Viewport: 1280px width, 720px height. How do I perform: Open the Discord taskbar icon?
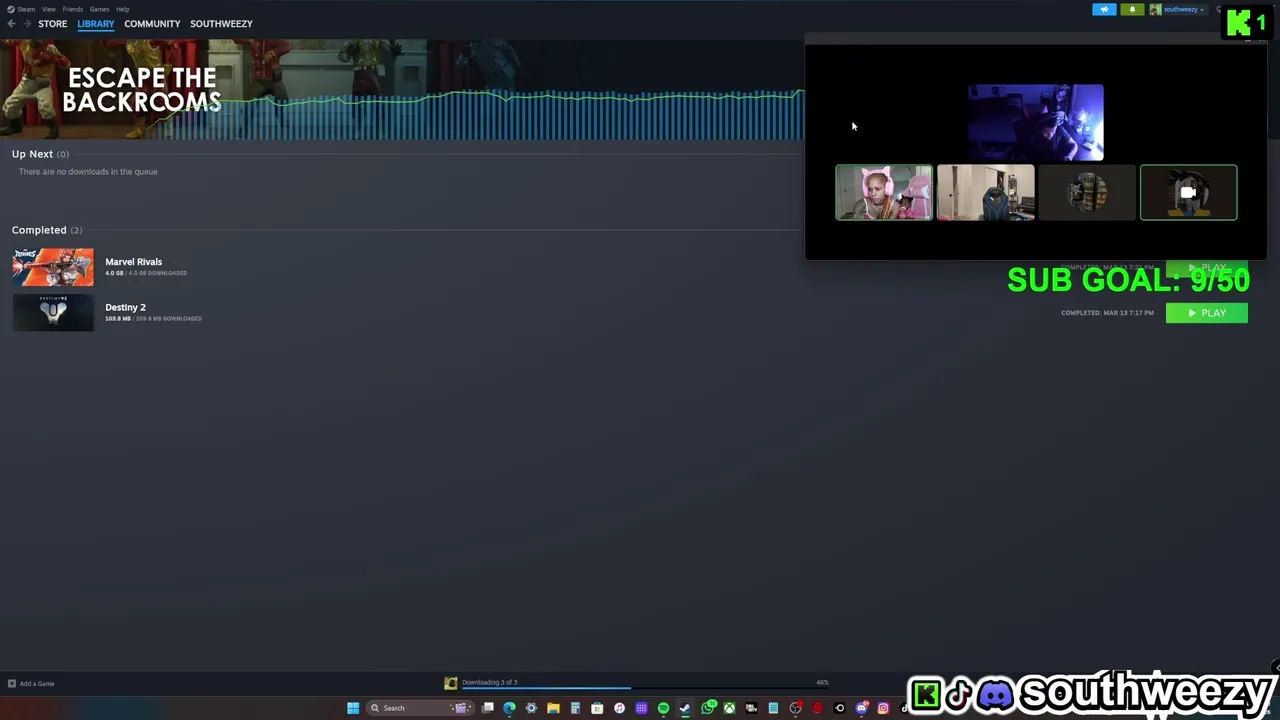pyautogui.click(x=862, y=708)
